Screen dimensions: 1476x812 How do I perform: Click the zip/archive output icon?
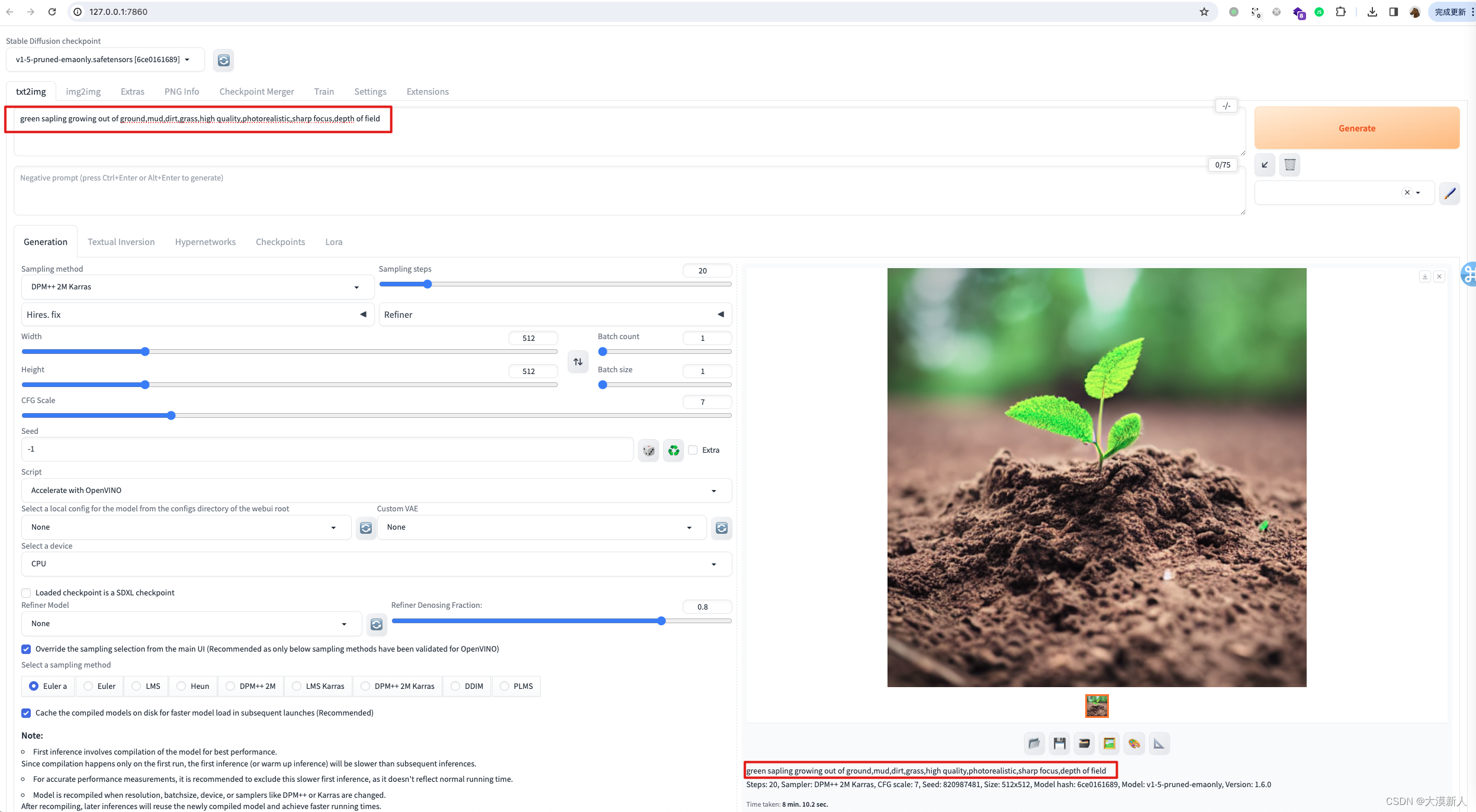click(1083, 743)
